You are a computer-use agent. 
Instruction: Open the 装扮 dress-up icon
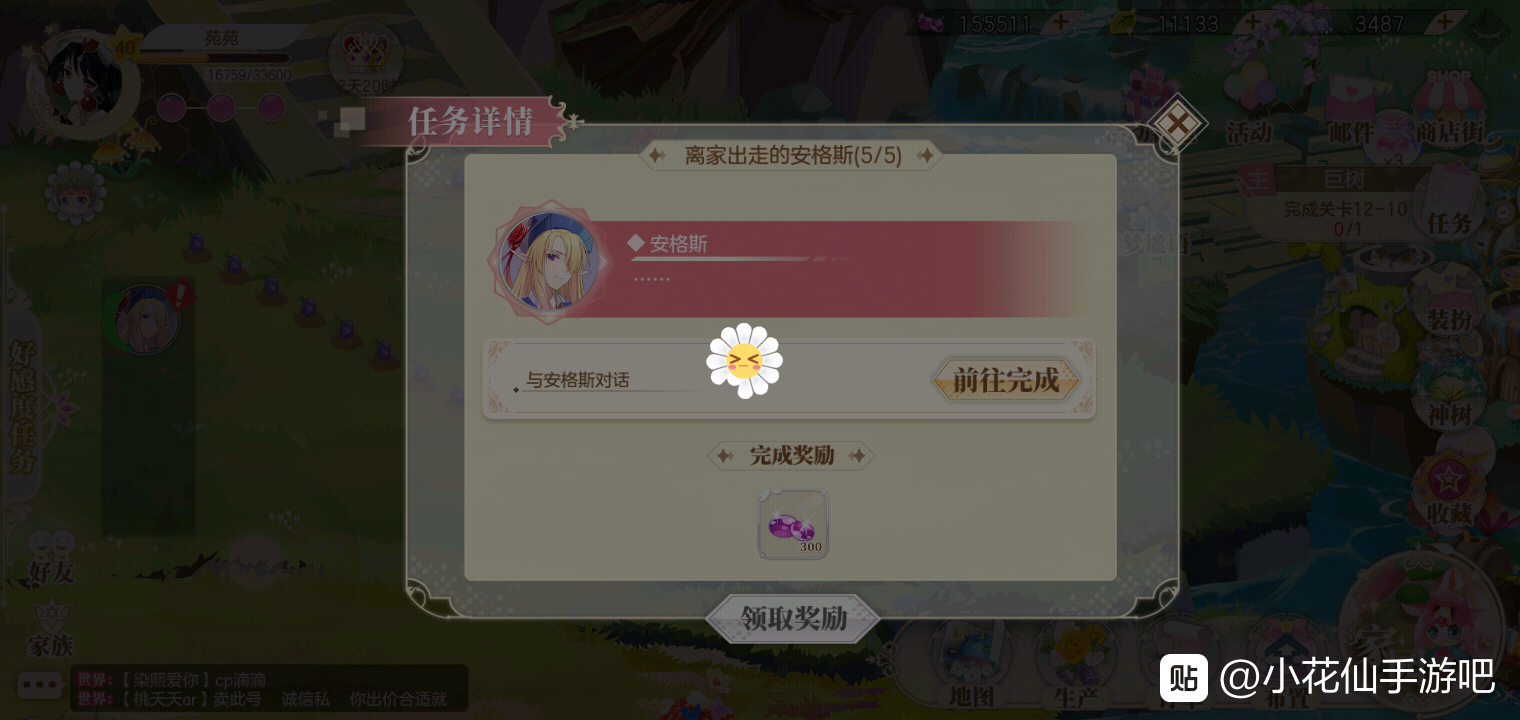click(x=1449, y=300)
